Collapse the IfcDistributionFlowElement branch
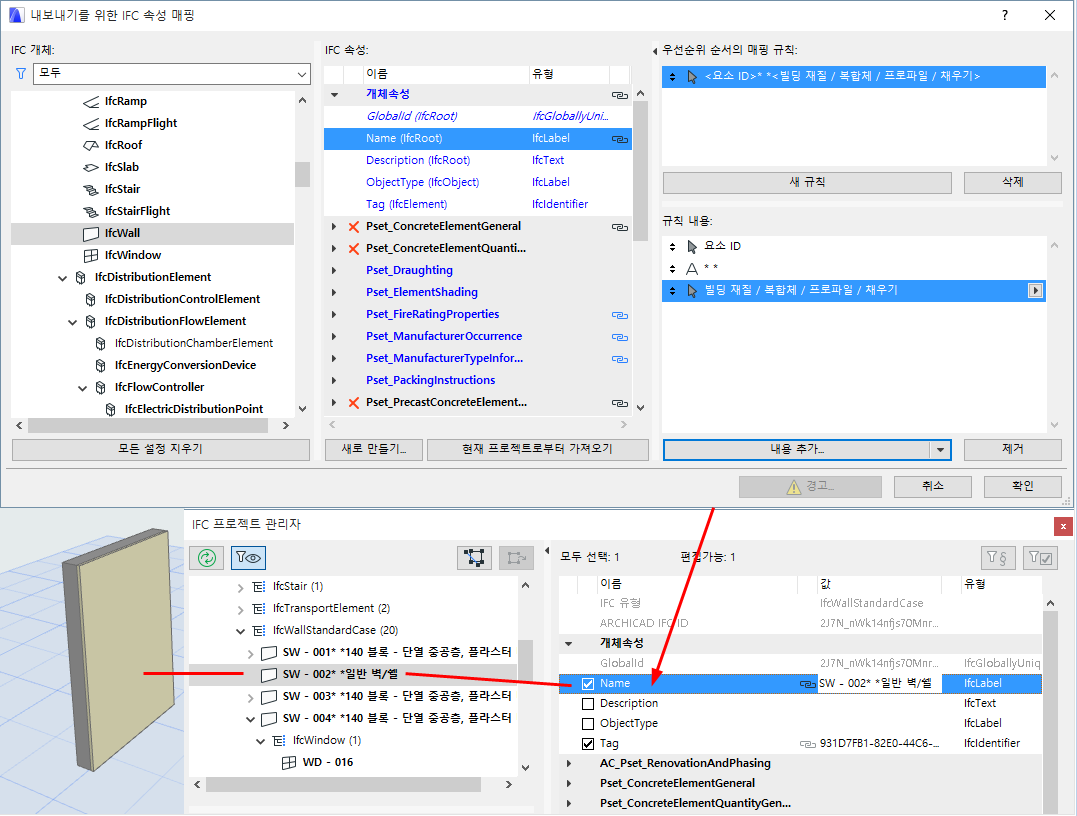Image resolution: width=1077 pixels, height=816 pixels. pos(72,321)
